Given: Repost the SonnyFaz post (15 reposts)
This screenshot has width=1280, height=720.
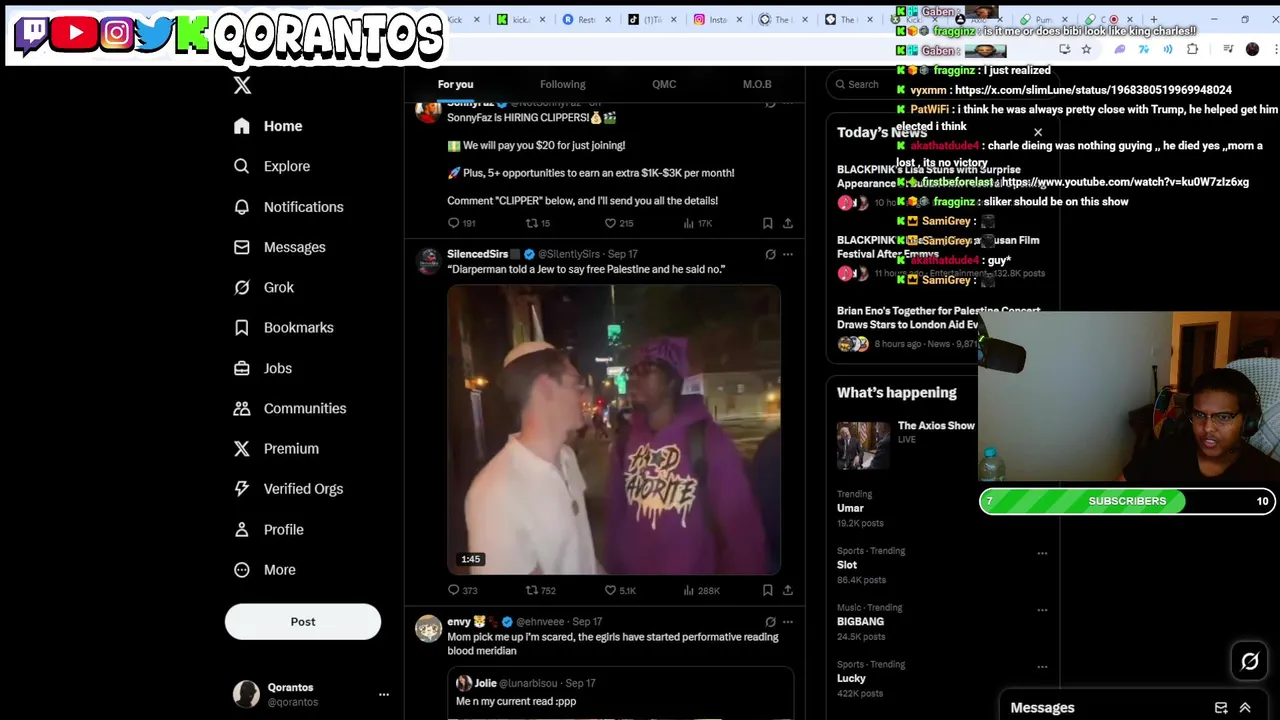Looking at the screenshot, I should pyautogui.click(x=538, y=223).
